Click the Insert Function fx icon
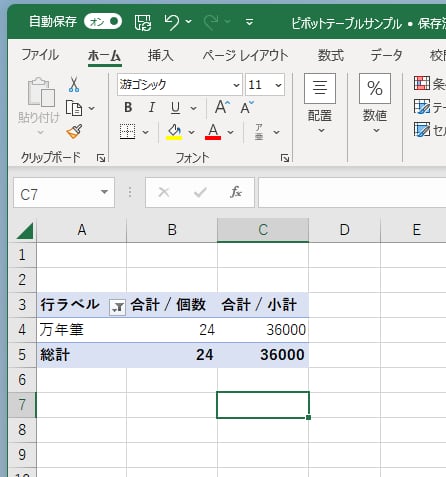 (236, 192)
